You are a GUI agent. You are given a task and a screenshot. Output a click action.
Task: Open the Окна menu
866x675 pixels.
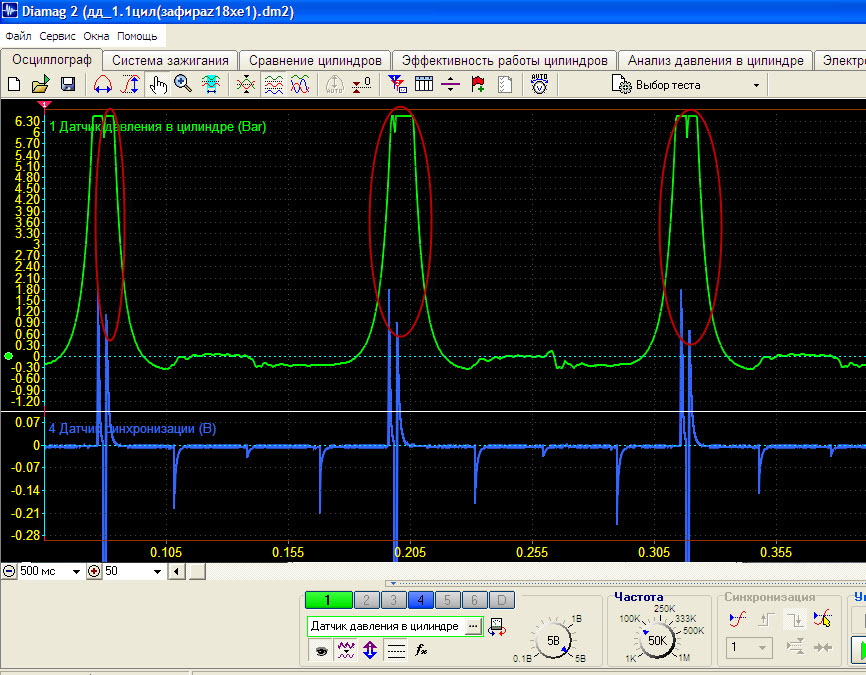tap(96, 36)
